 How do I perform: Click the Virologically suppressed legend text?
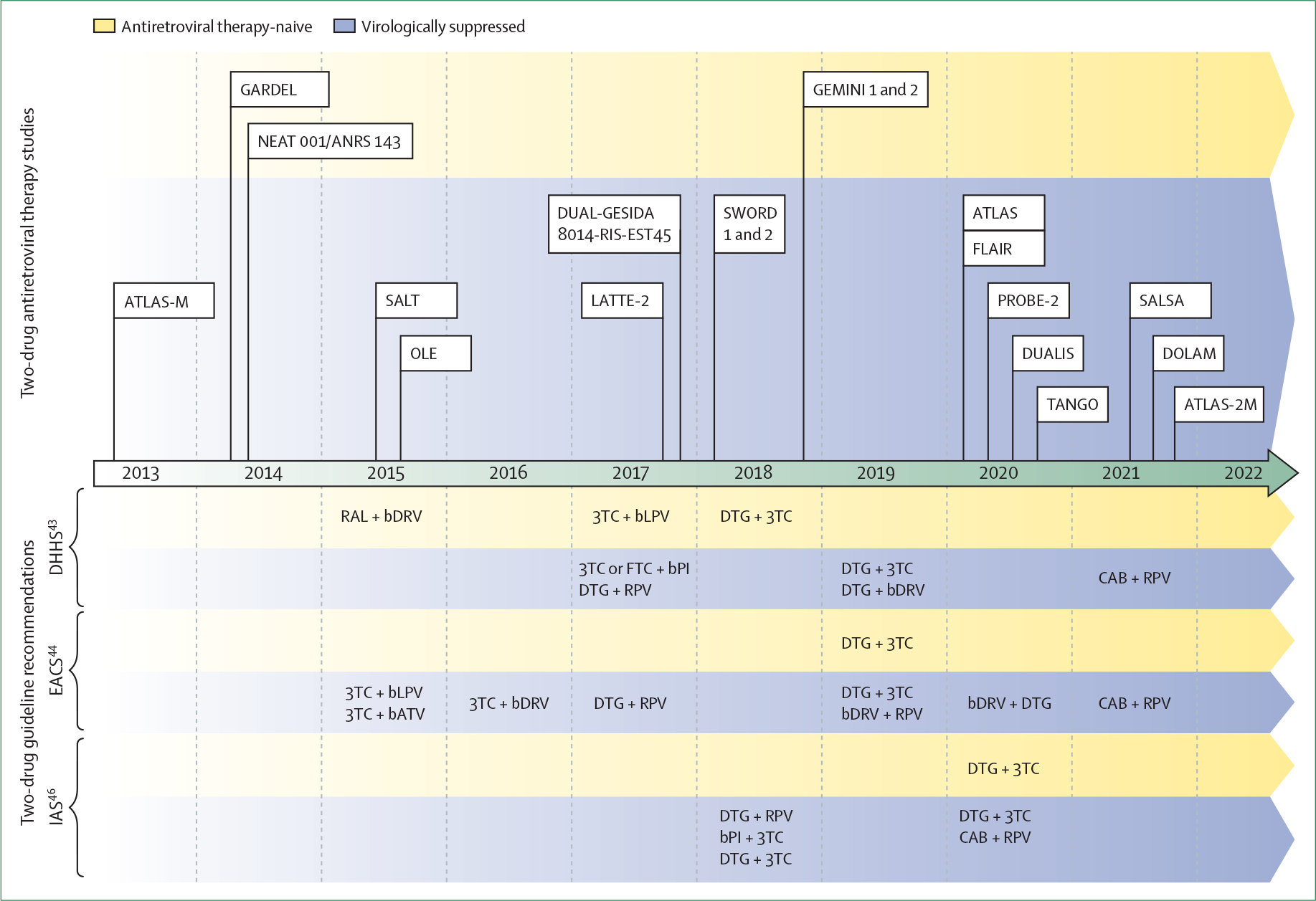pyautogui.click(x=443, y=27)
